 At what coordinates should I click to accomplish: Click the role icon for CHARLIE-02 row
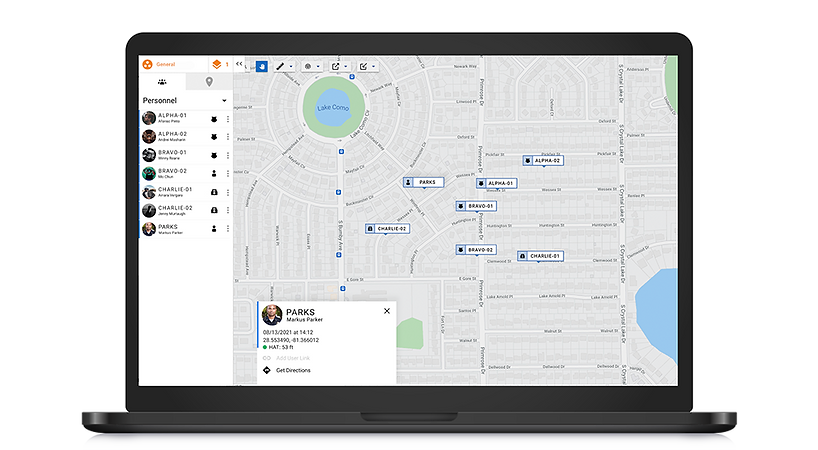[214, 210]
